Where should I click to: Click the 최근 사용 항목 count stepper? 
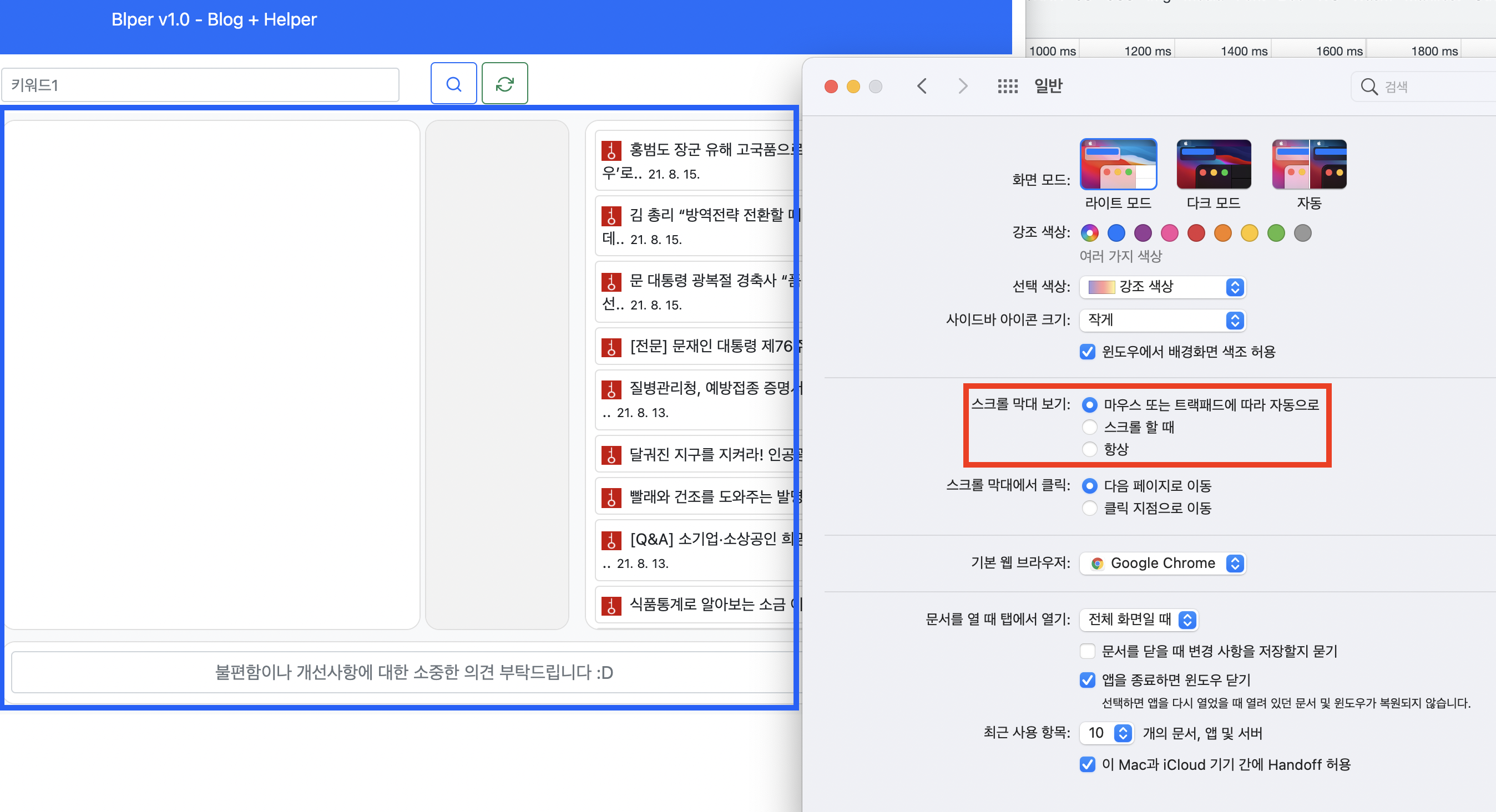[x=1123, y=733]
